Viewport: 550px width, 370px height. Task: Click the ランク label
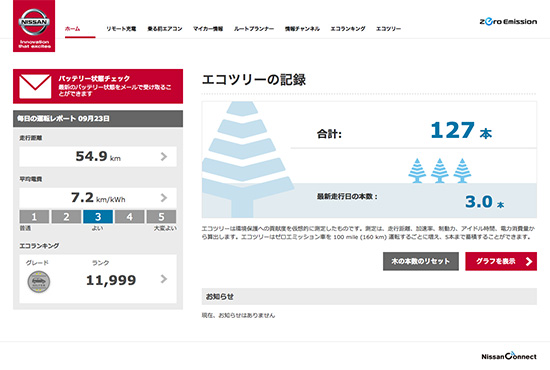pyautogui.click(x=101, y=263)
